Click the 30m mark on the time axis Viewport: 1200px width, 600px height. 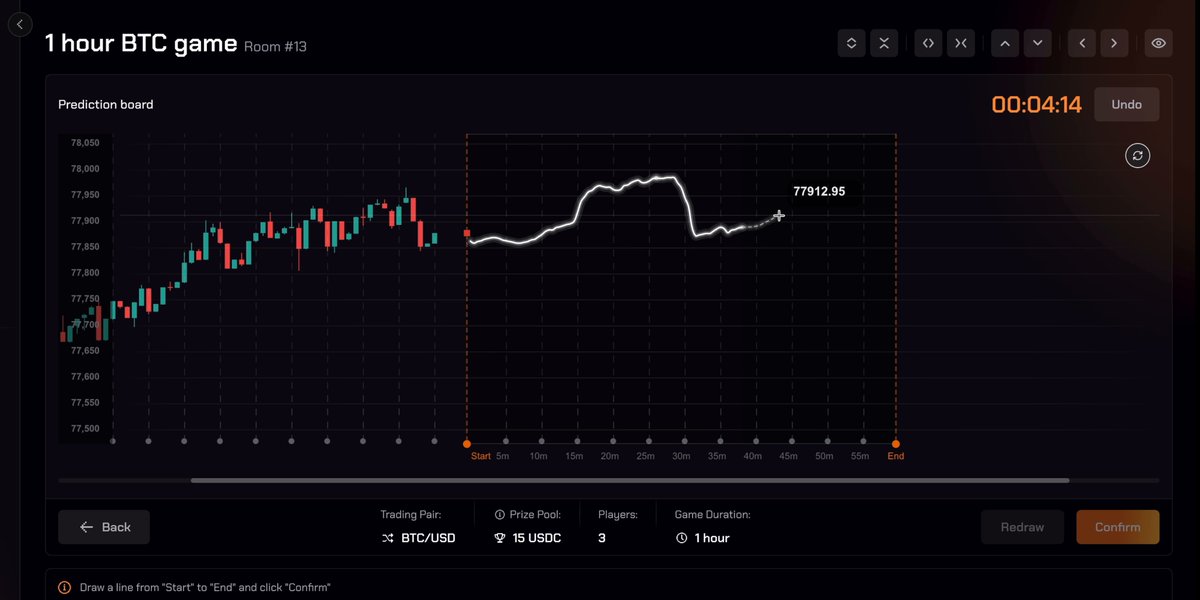[681, 456]
